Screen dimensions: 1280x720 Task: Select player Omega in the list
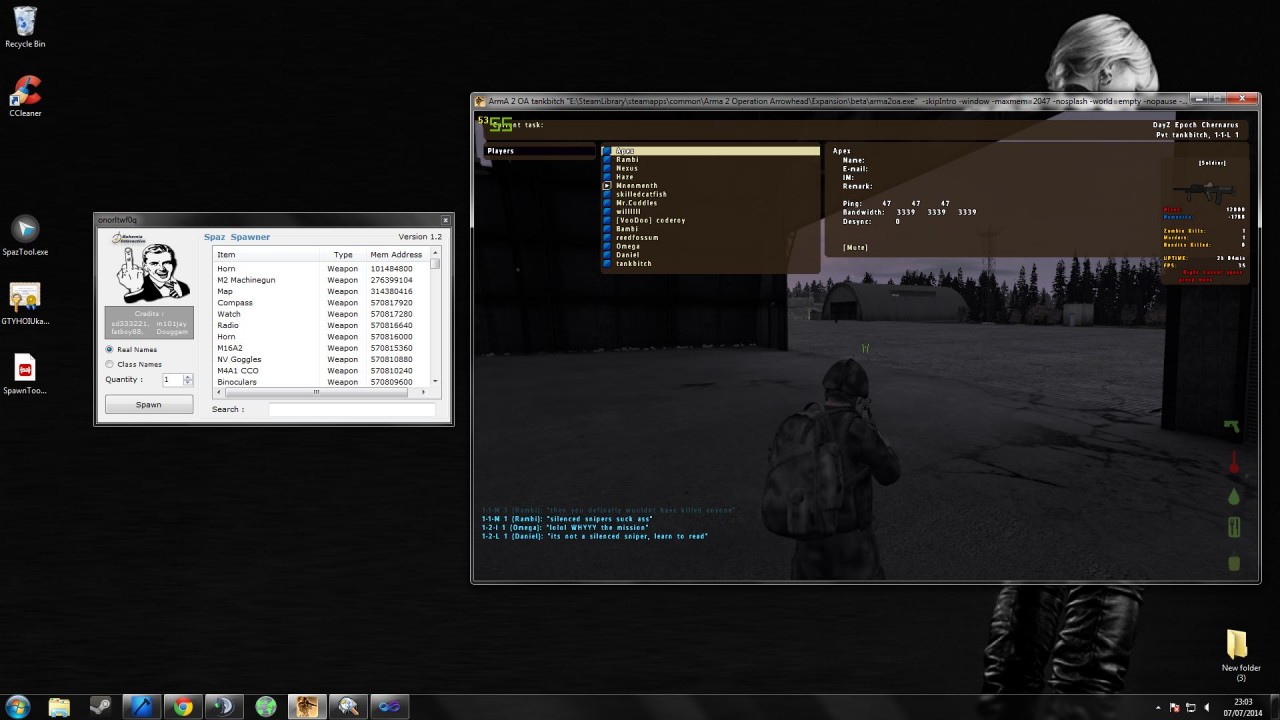(711, 246)
